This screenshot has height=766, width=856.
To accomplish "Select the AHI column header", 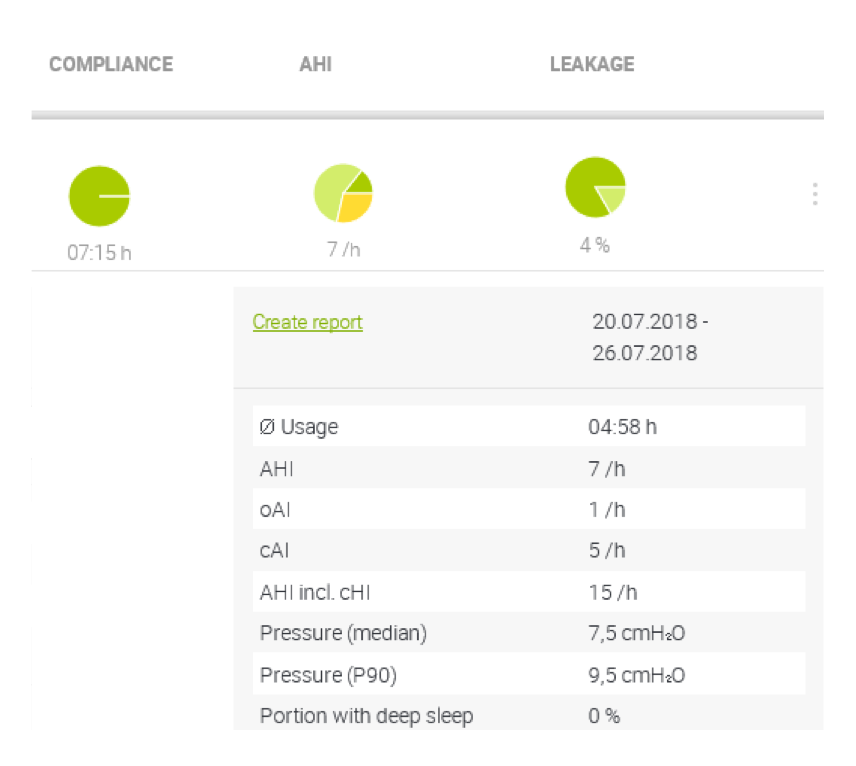I will (x=315, y=64).
